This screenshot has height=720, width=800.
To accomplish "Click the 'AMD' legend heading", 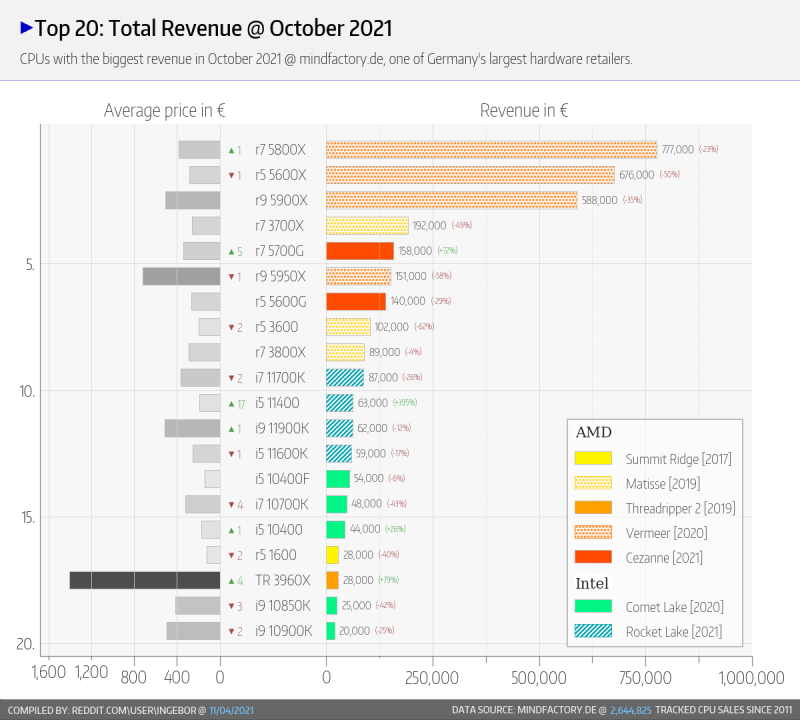I will coord(593,432).
